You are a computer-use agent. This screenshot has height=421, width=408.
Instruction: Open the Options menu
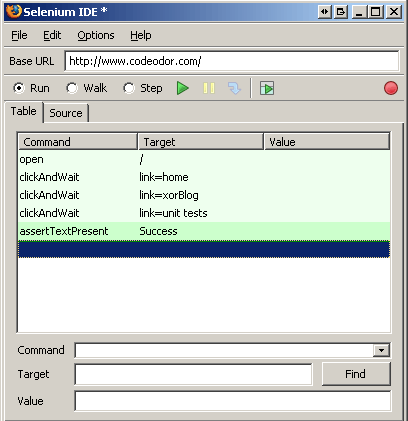pyautogui.click(x=96, y=35)
